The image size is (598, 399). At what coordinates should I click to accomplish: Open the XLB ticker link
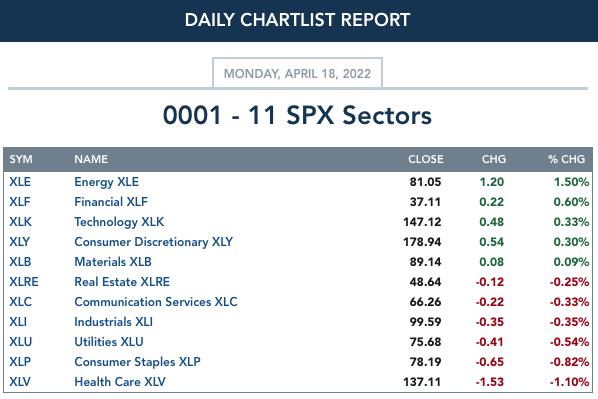[x=20, y=262]
